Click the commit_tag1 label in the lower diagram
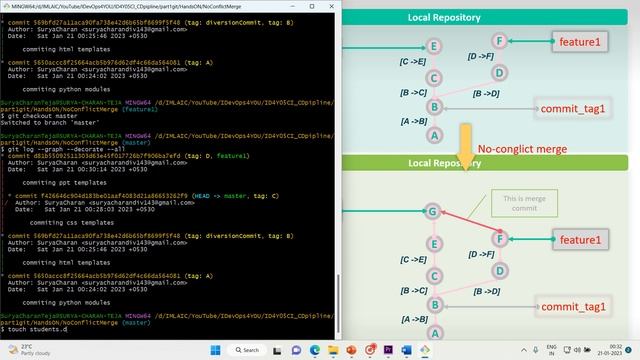 573,307
